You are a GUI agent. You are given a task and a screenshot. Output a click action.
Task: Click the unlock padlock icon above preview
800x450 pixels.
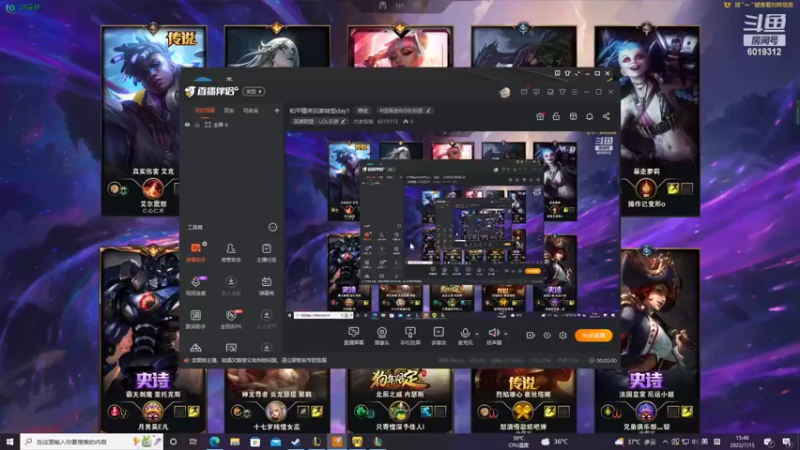click(x=556, y=116)
